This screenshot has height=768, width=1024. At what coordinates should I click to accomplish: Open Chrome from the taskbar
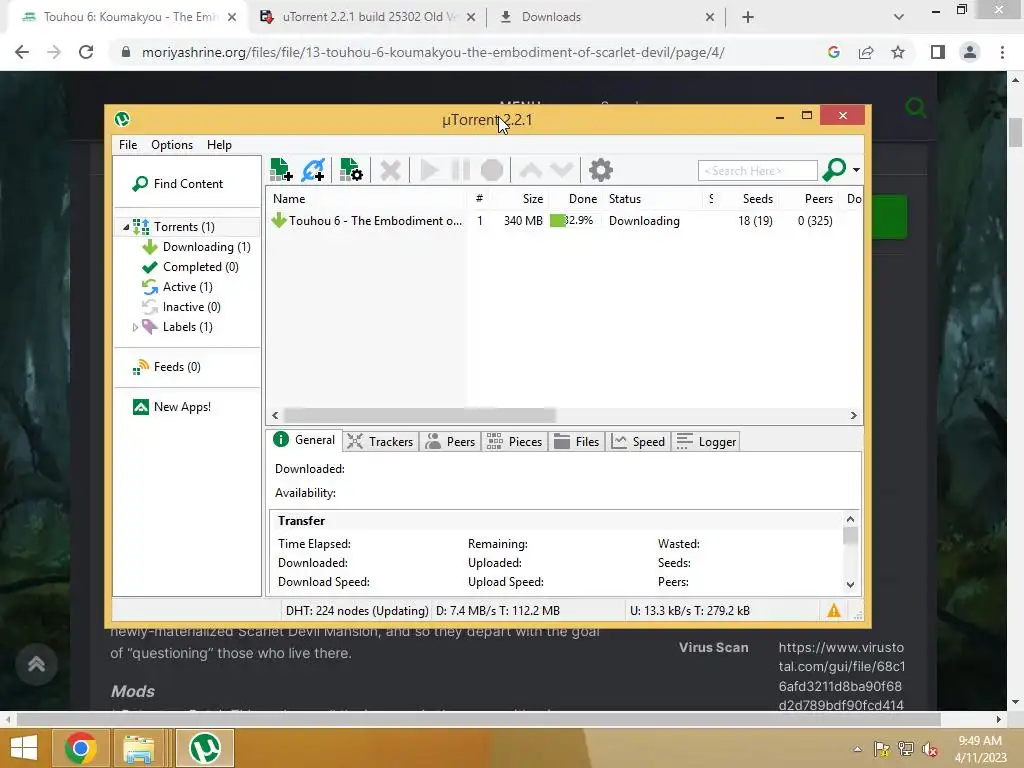81,748
